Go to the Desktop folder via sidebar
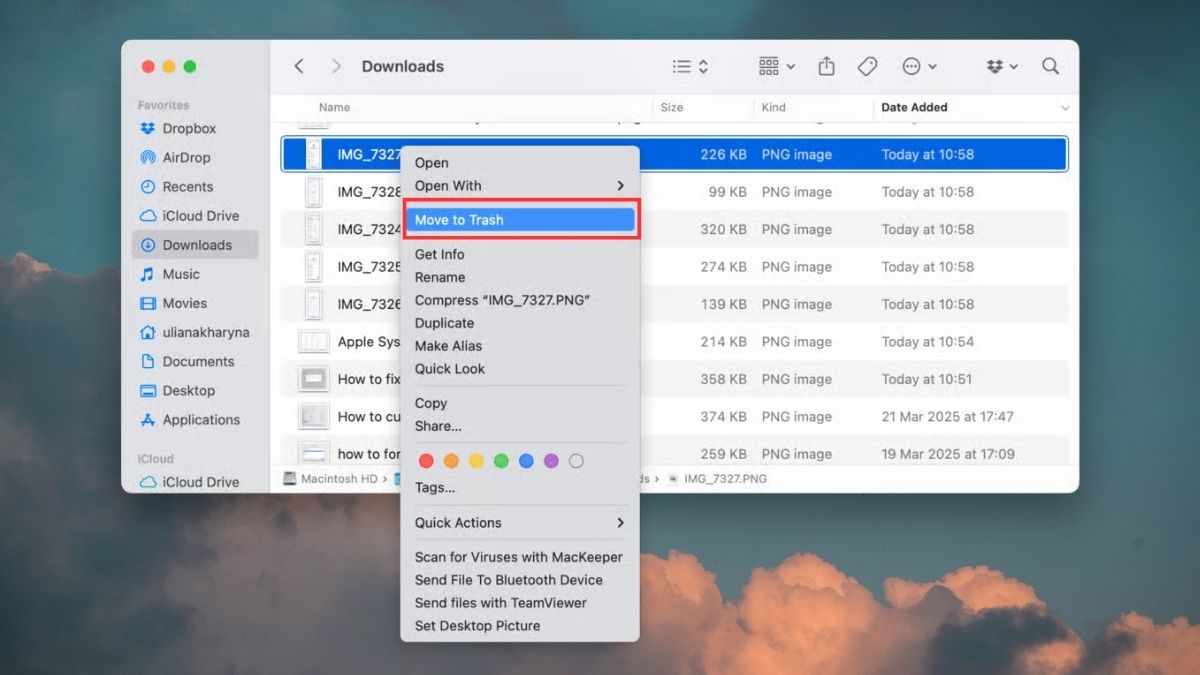The image size is (1200, 675). point(186,390)
